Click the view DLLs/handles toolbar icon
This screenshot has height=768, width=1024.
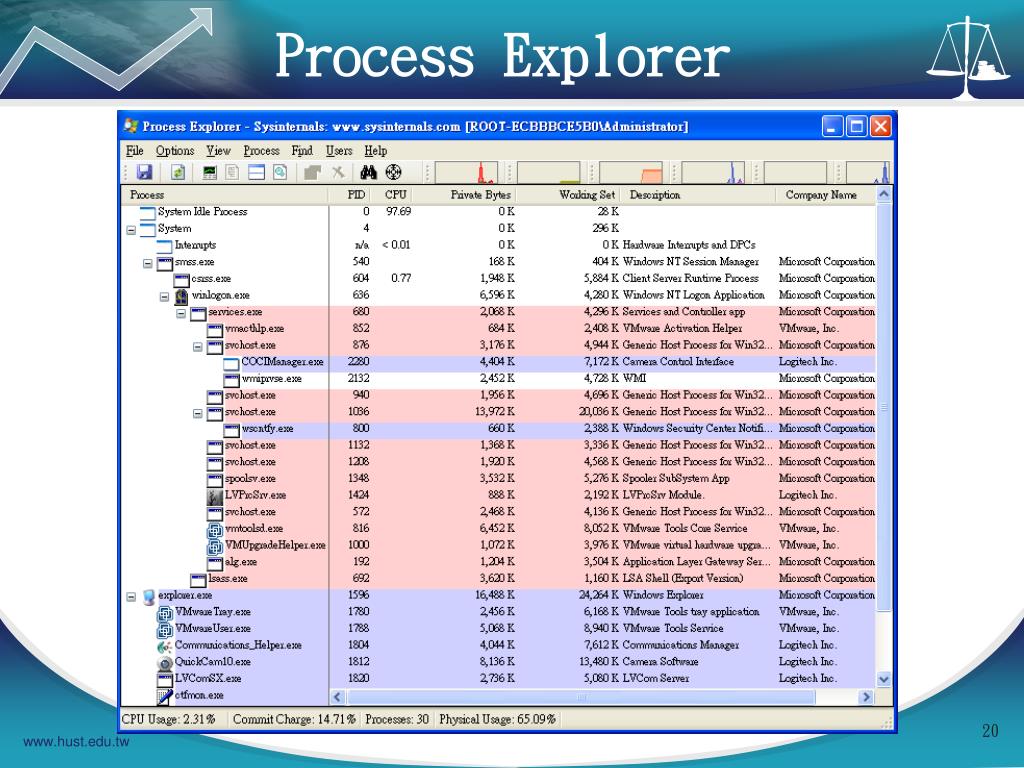coord(280,172)
